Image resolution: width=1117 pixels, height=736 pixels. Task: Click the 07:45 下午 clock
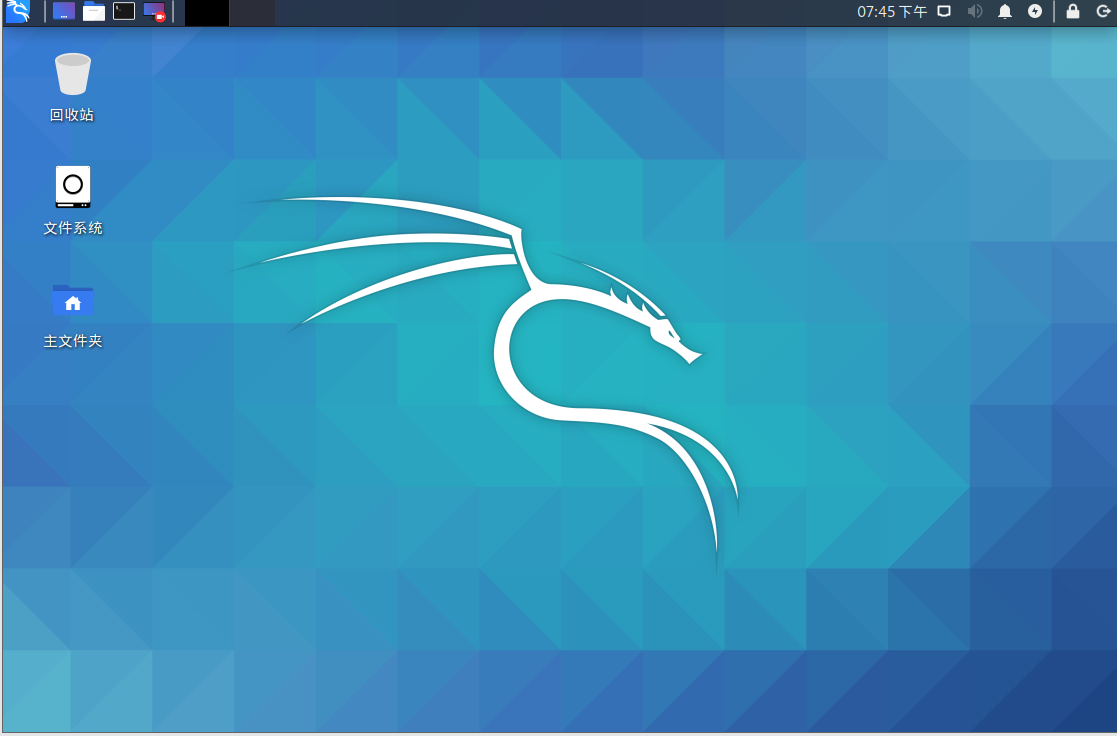pyautogui.click(x=892, y=11)
